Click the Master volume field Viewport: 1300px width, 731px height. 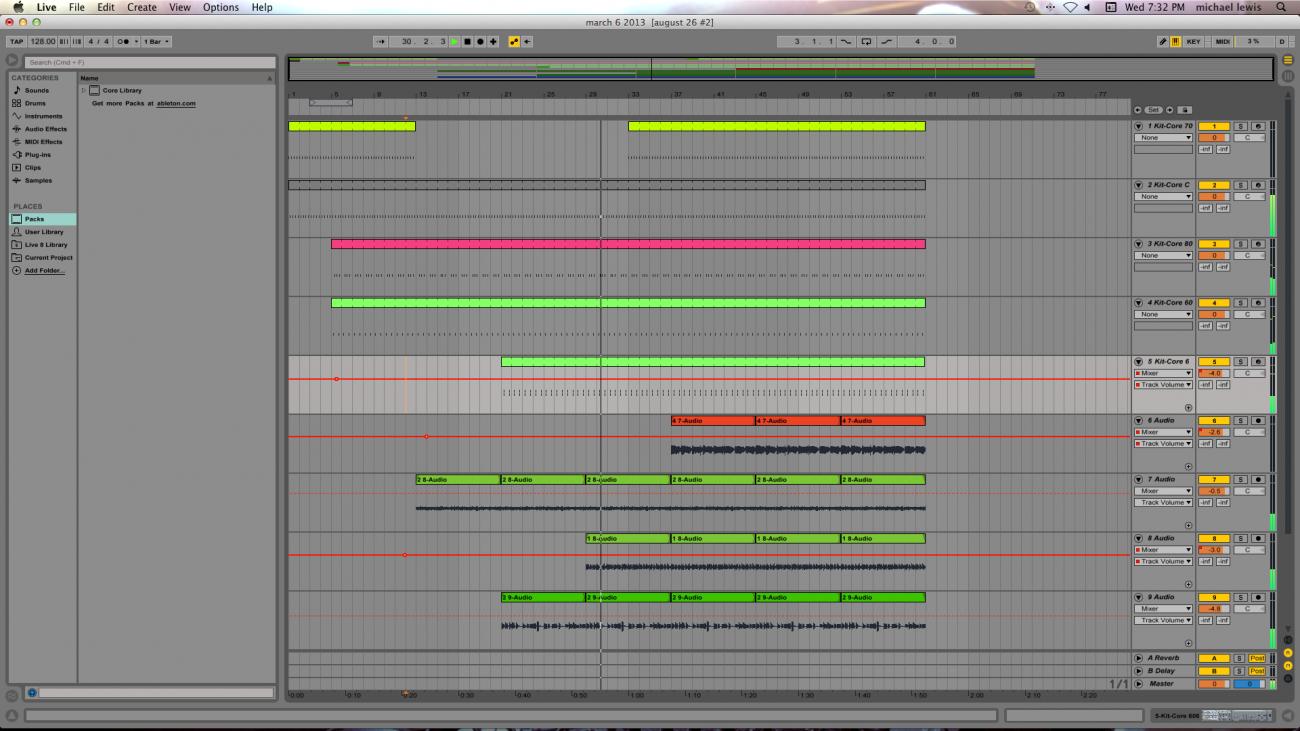click(1213, 684)
